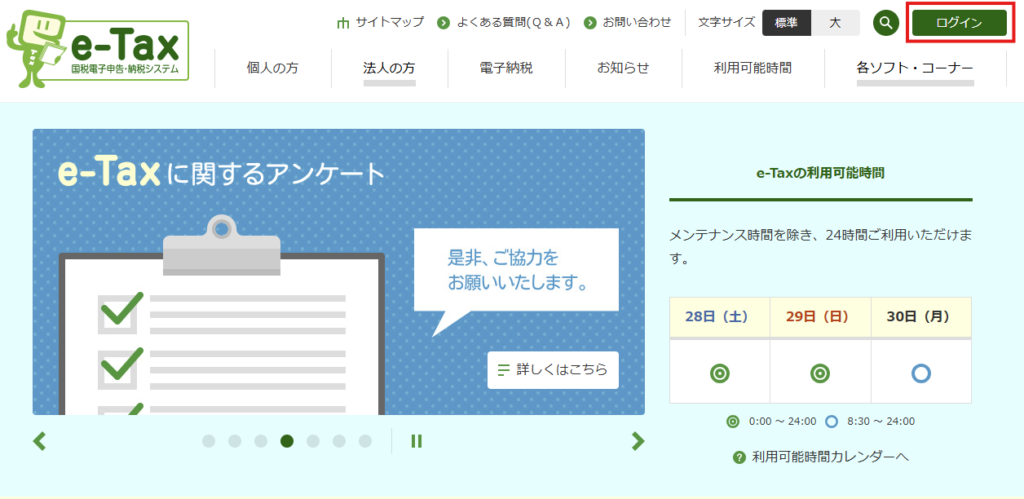Screen dimensions: 1024x499
Task: Click the survey banner clipboard image
Action: [x=222, y=317]
